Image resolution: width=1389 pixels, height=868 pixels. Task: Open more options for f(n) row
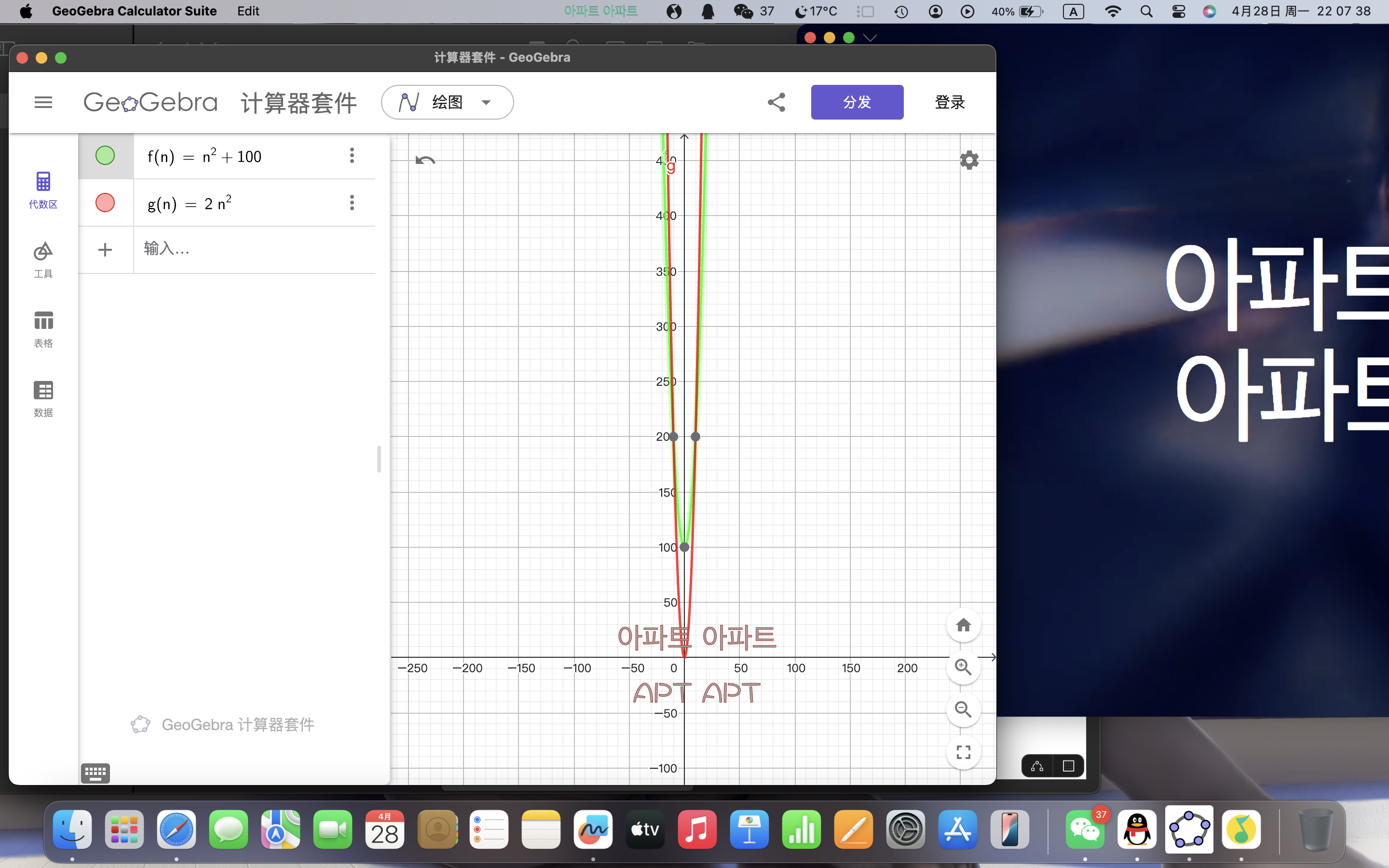point(352,156)
